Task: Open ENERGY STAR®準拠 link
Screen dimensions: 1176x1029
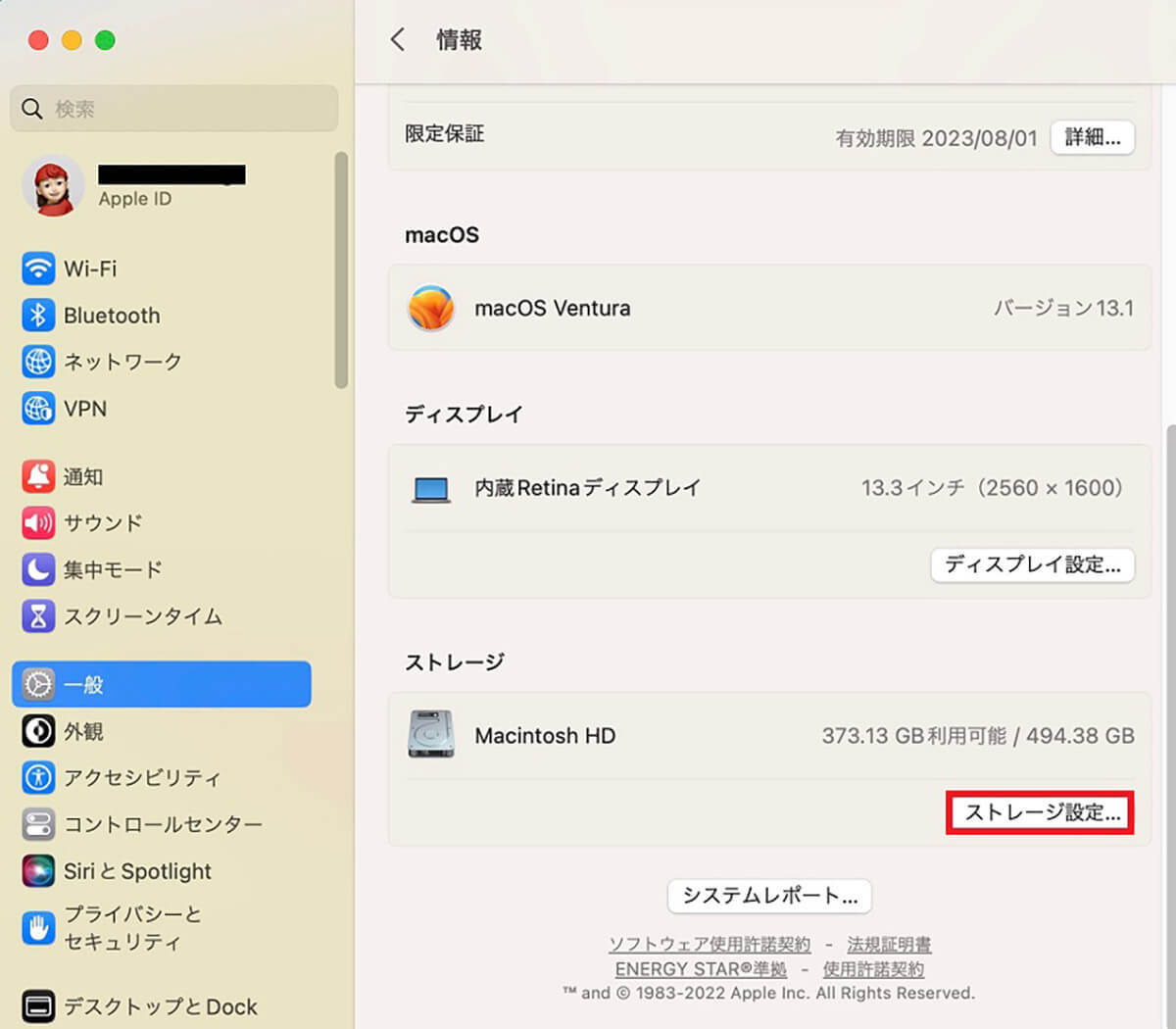Action: (701, 969)
